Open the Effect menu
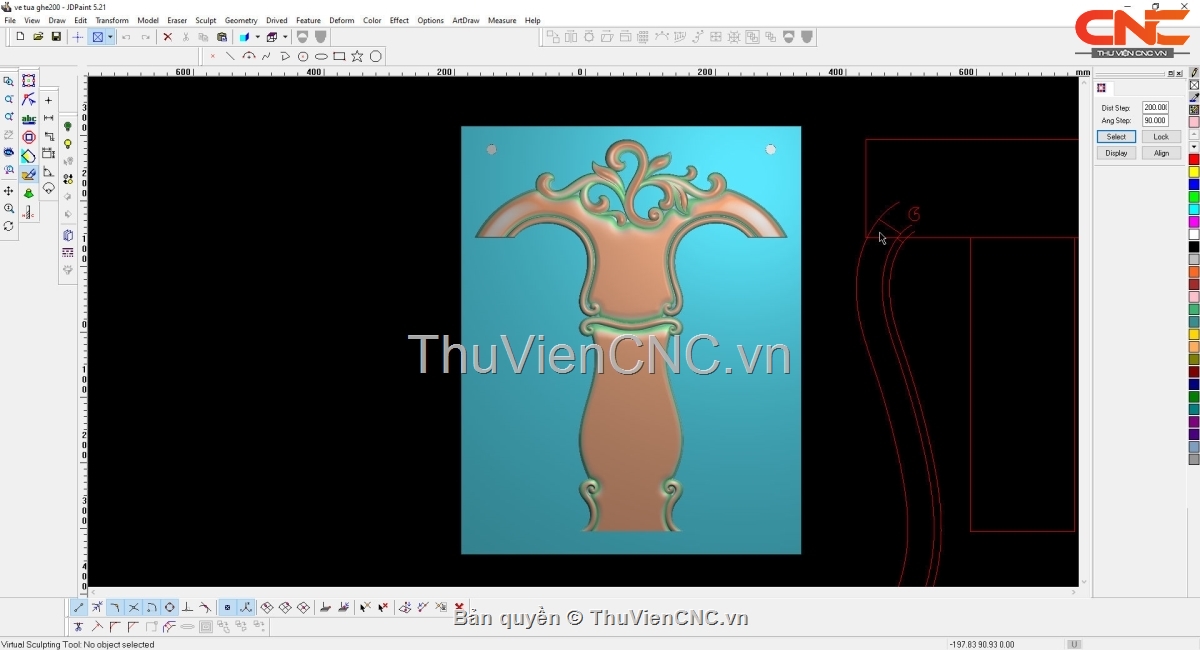 [x=399, y=20]
